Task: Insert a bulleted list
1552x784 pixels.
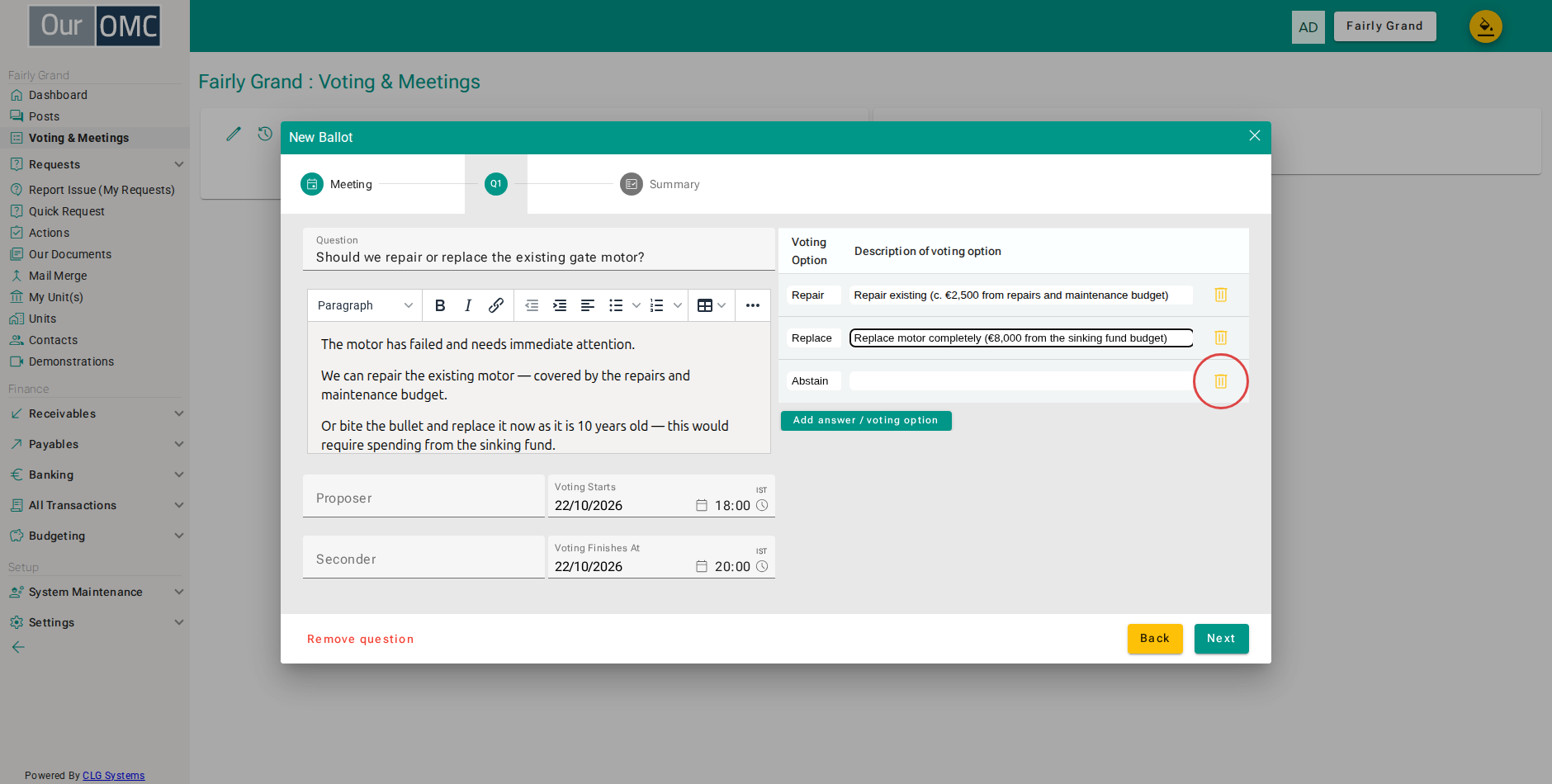Action: (x=616, y=305)
